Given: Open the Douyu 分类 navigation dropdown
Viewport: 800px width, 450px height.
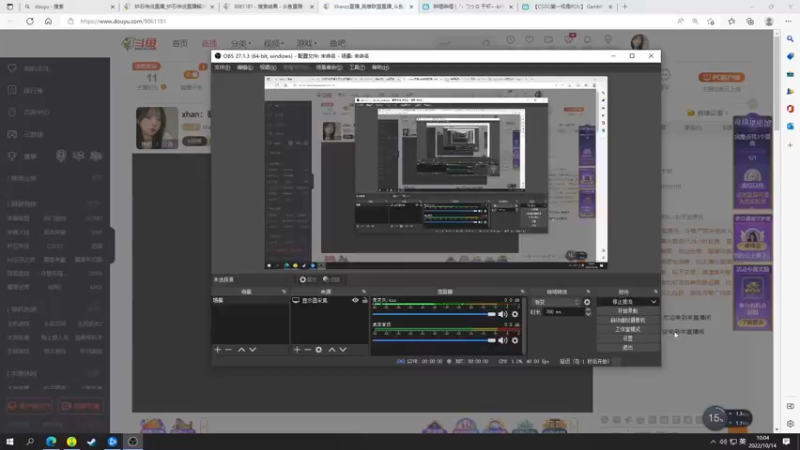Looking at the screenshot, I should pos(240,43).
